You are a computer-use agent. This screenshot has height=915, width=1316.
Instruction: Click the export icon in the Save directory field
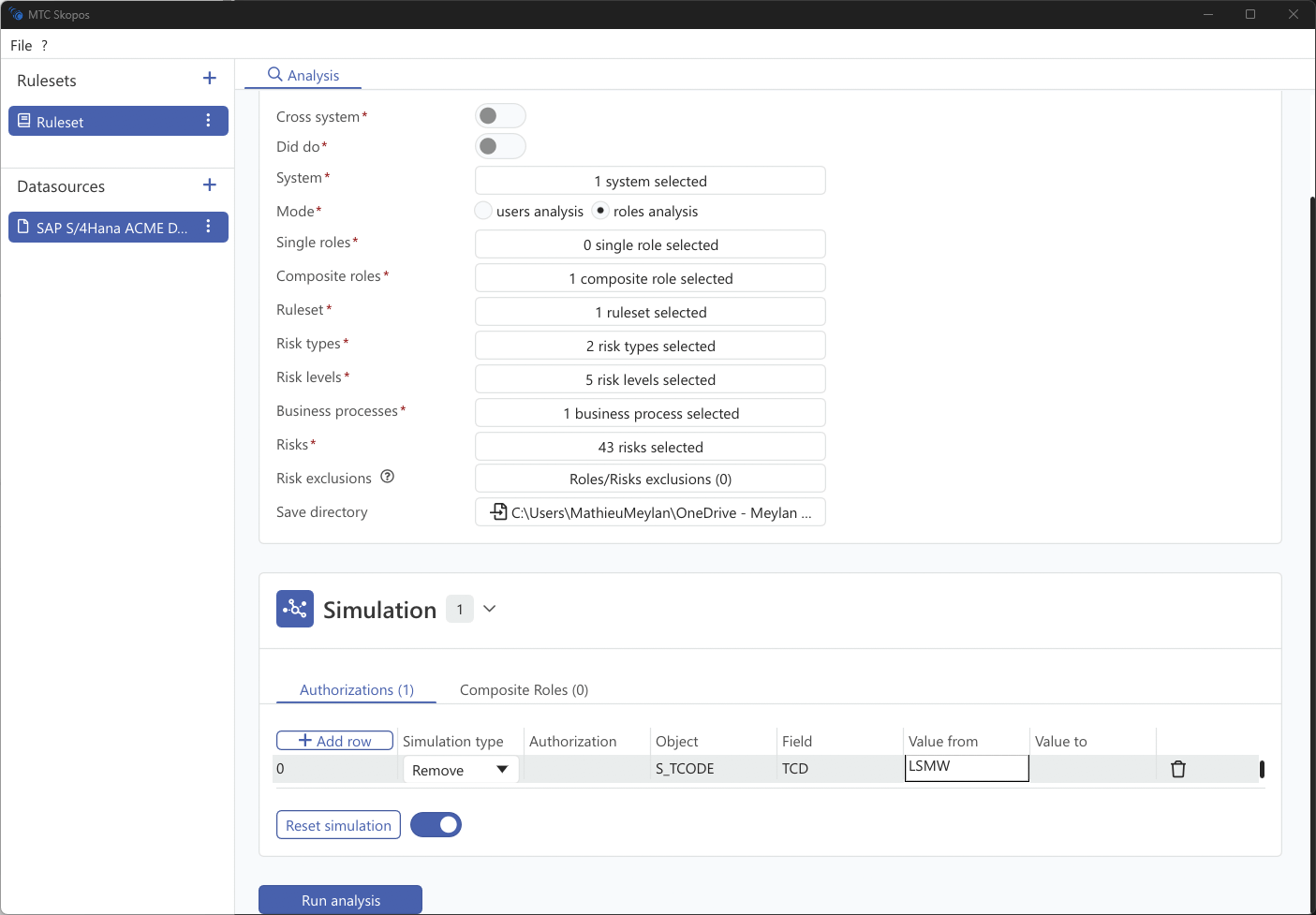(x=497, y=511)
